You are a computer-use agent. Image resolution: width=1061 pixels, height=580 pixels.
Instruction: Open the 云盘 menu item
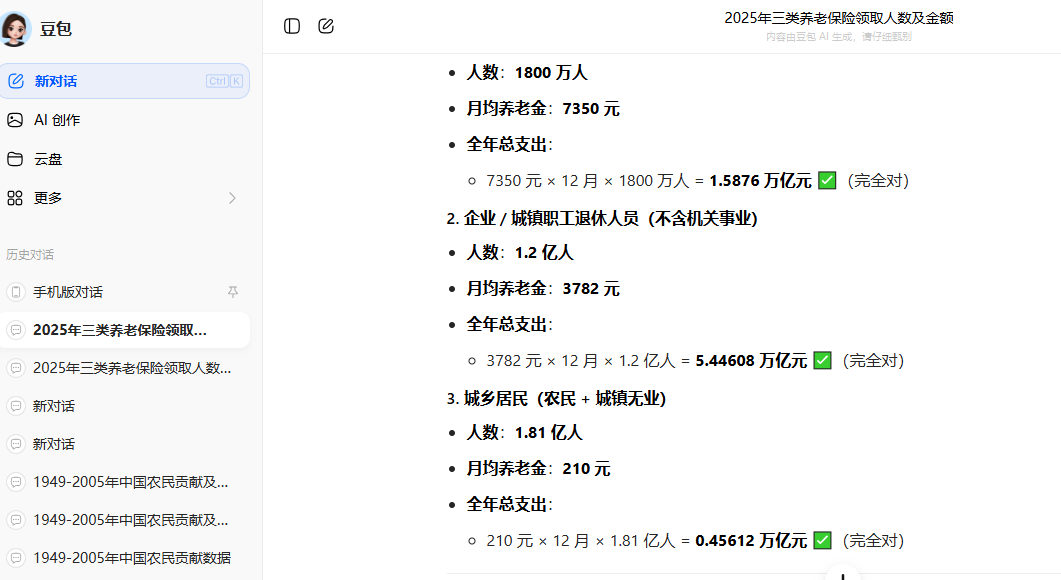click(48, 159)
